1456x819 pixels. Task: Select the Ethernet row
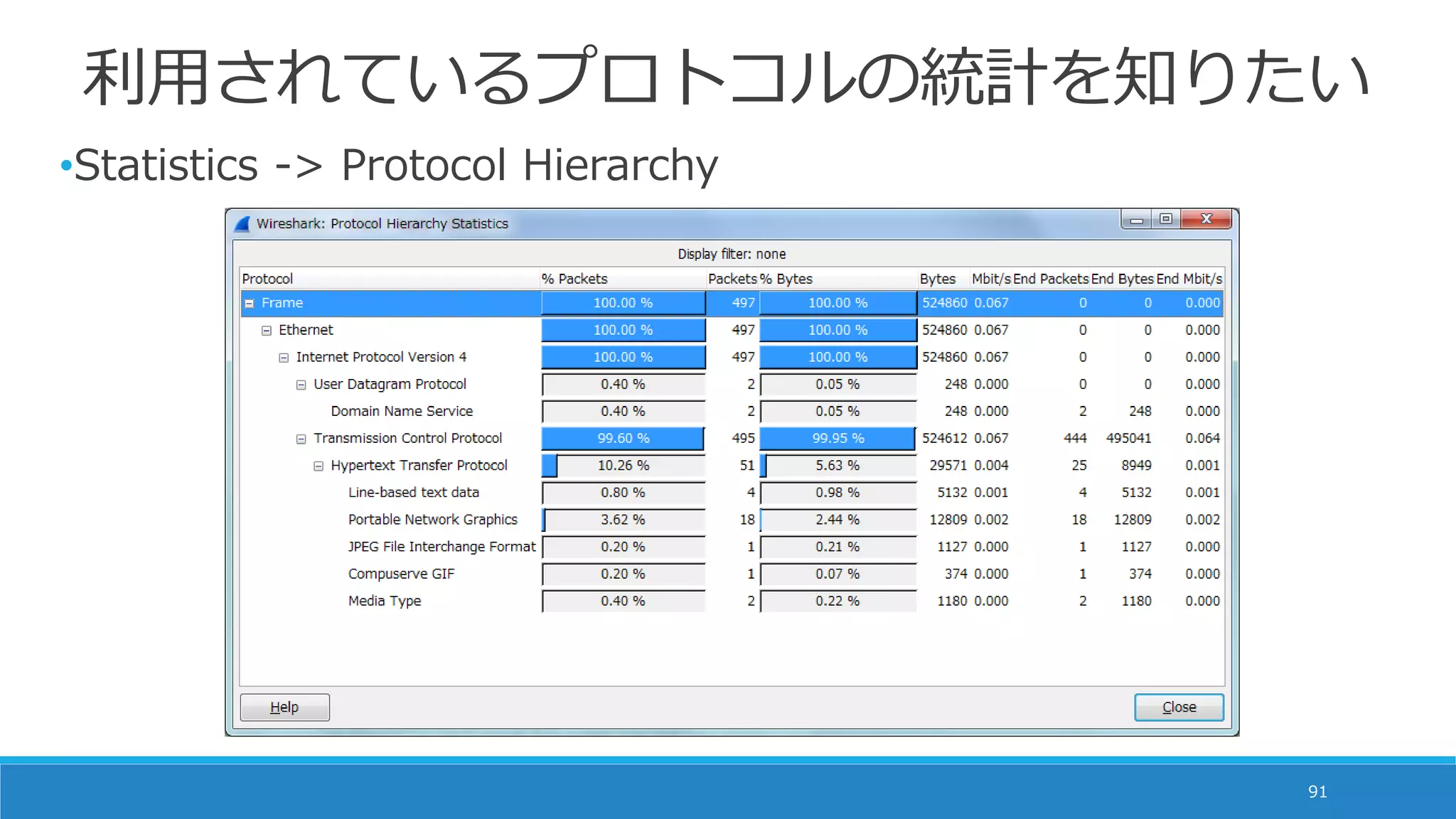coord(732,330)
